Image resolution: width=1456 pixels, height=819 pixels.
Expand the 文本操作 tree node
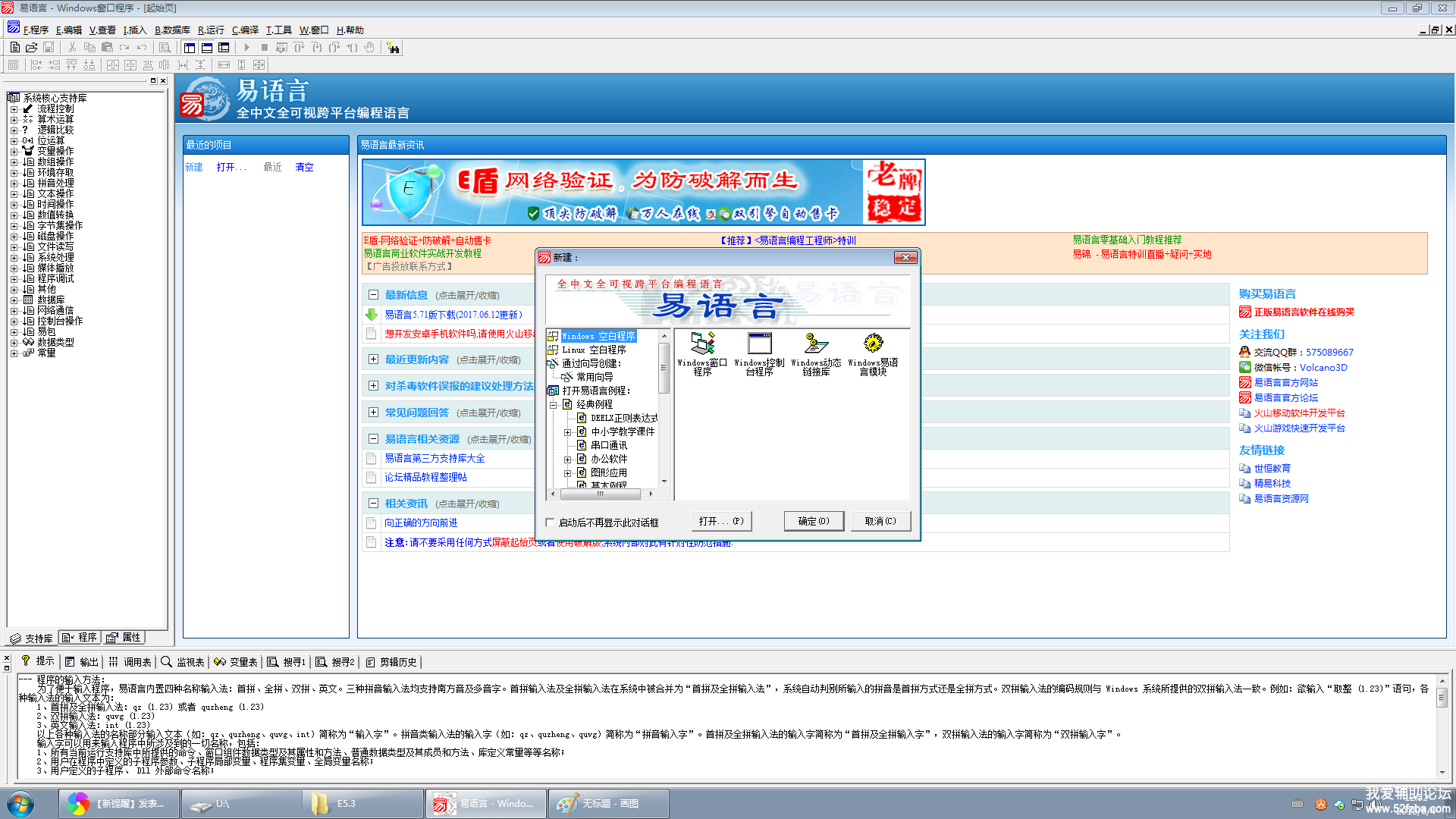[x=14, y=194]
